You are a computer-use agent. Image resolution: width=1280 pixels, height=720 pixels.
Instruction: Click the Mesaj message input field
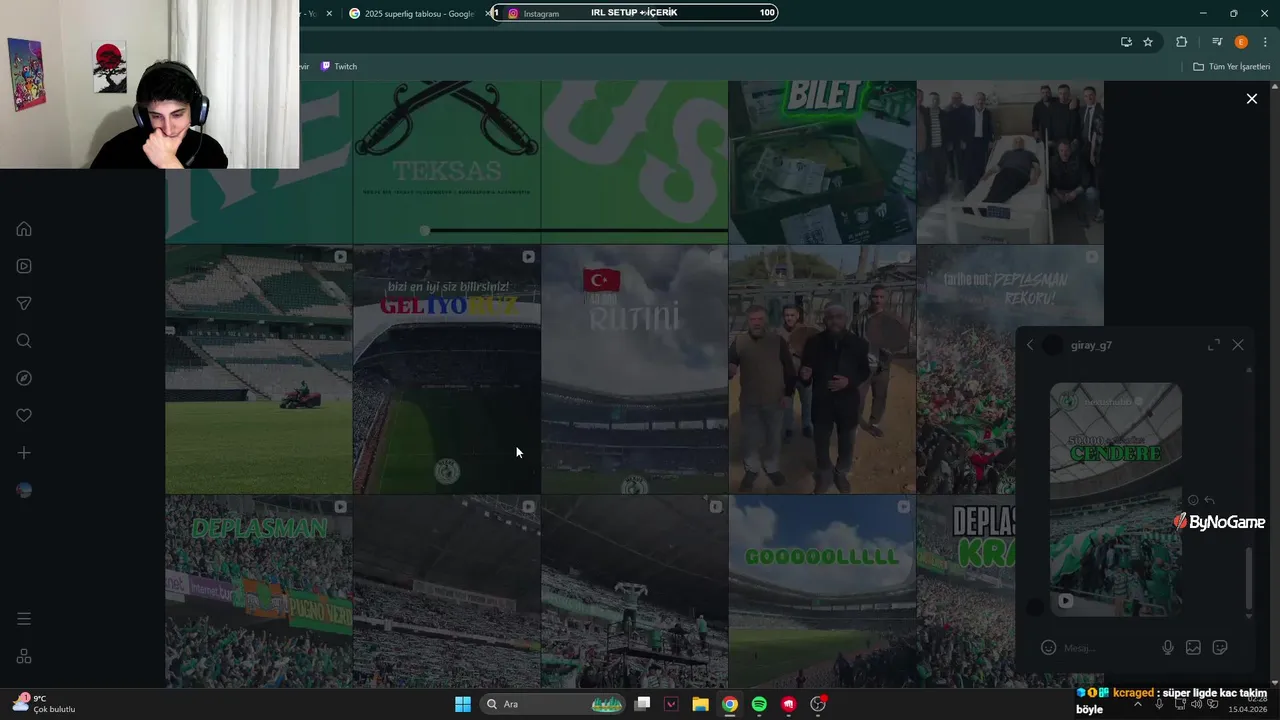click(1106, 648)
